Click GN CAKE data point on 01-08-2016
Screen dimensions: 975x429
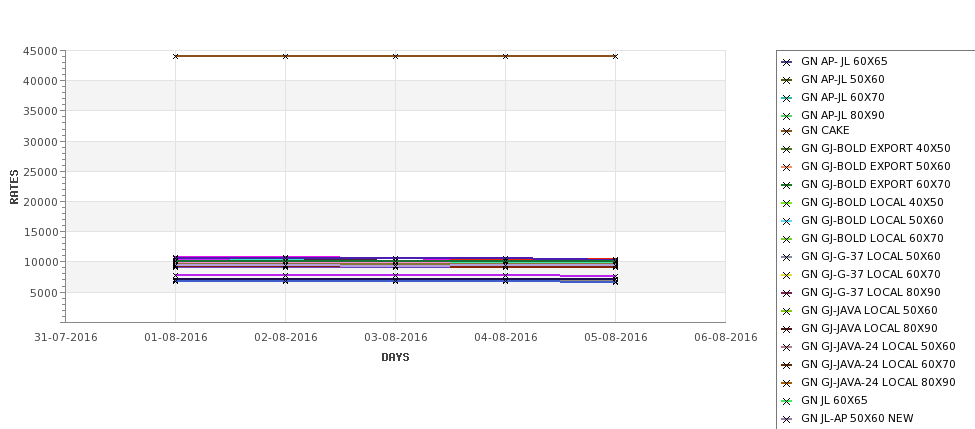176,56
